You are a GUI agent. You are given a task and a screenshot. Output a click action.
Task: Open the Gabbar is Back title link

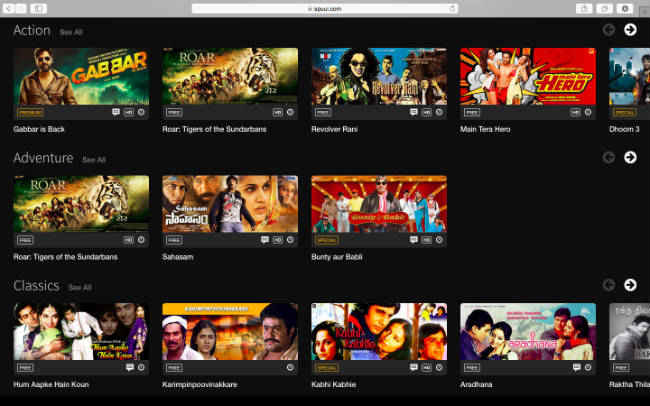[x=39, y=129]
